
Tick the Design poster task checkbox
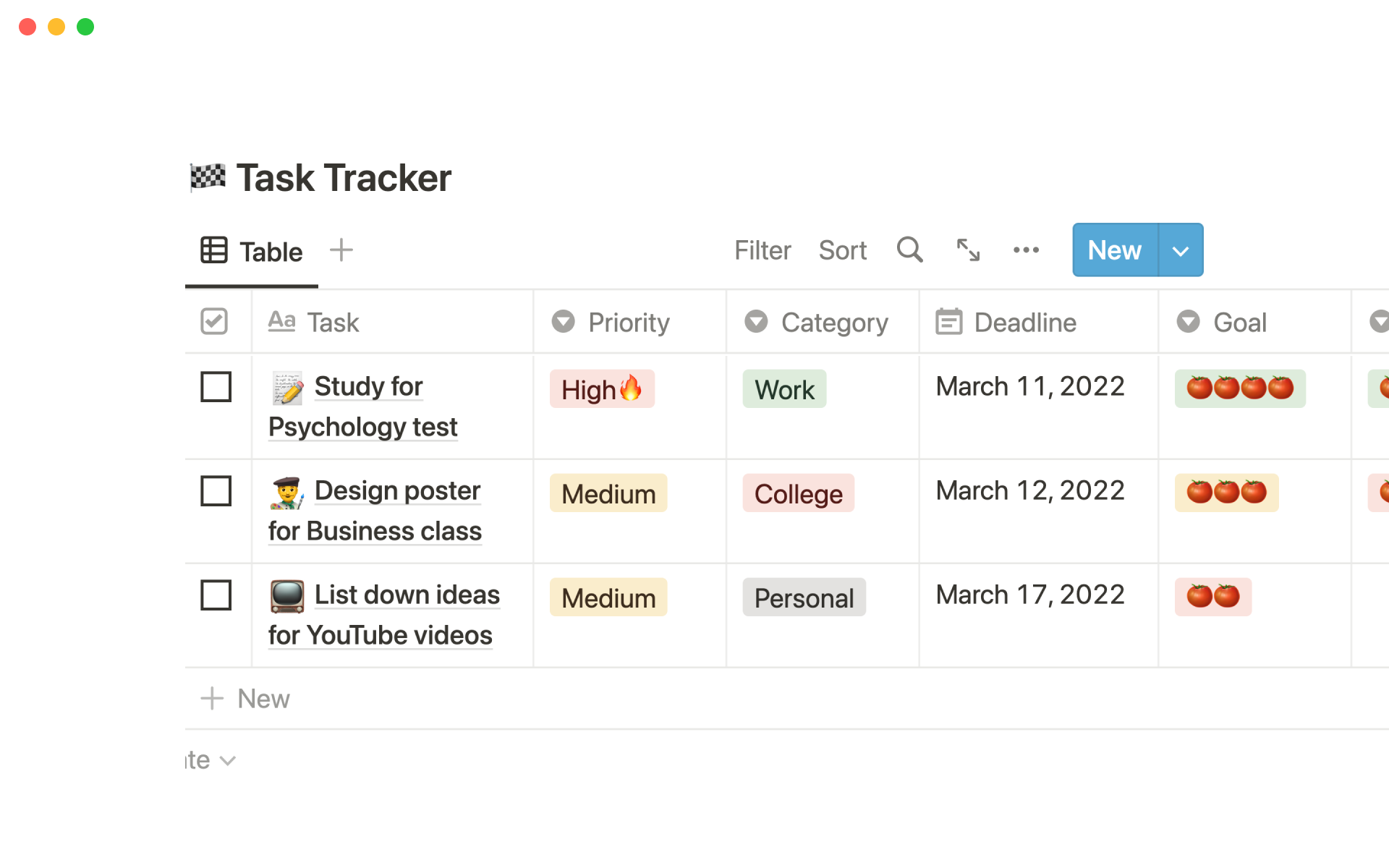[x=216, y=491]
